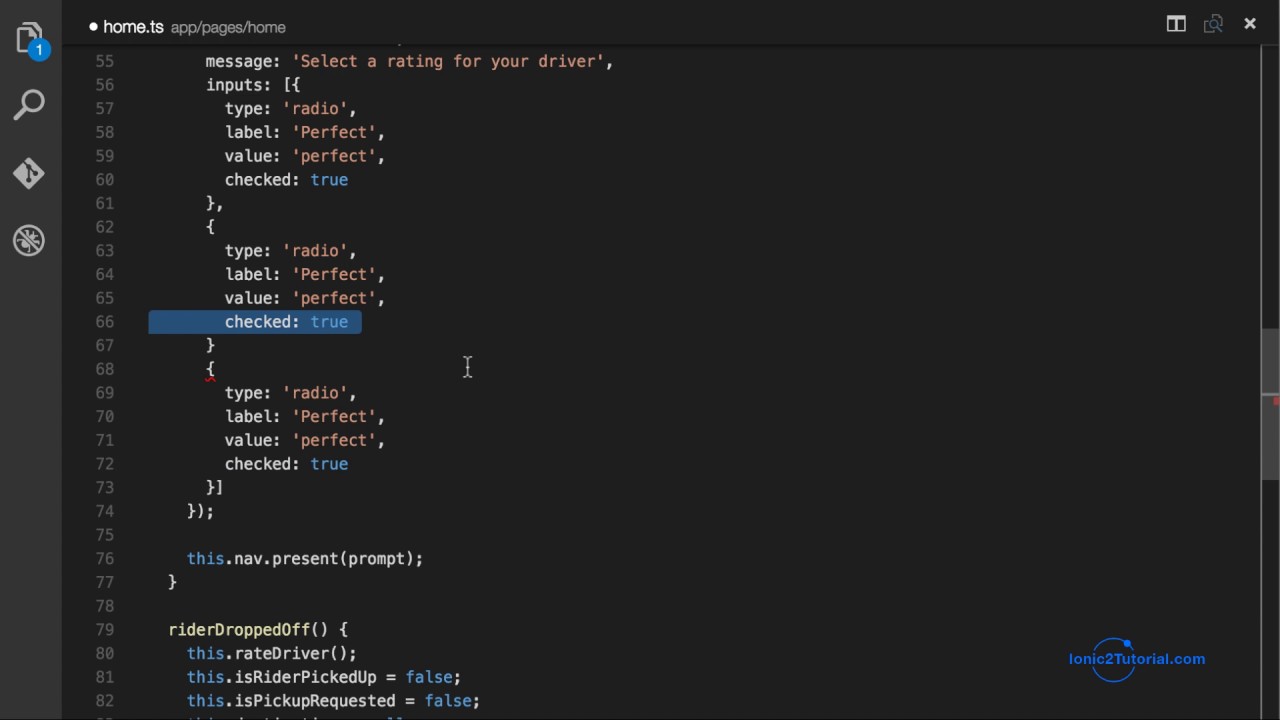Click line number 66 in the gutter
Viewport: 1280px width, 720px height.
click(105, 322)
